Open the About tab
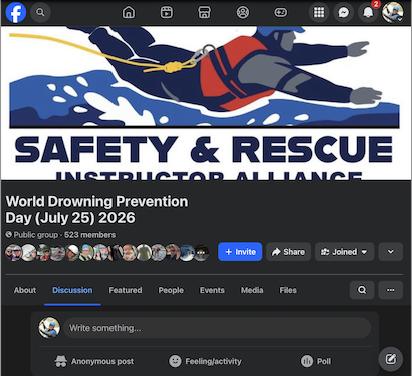This screenshot has height=376, width=412. click(25, 290)
